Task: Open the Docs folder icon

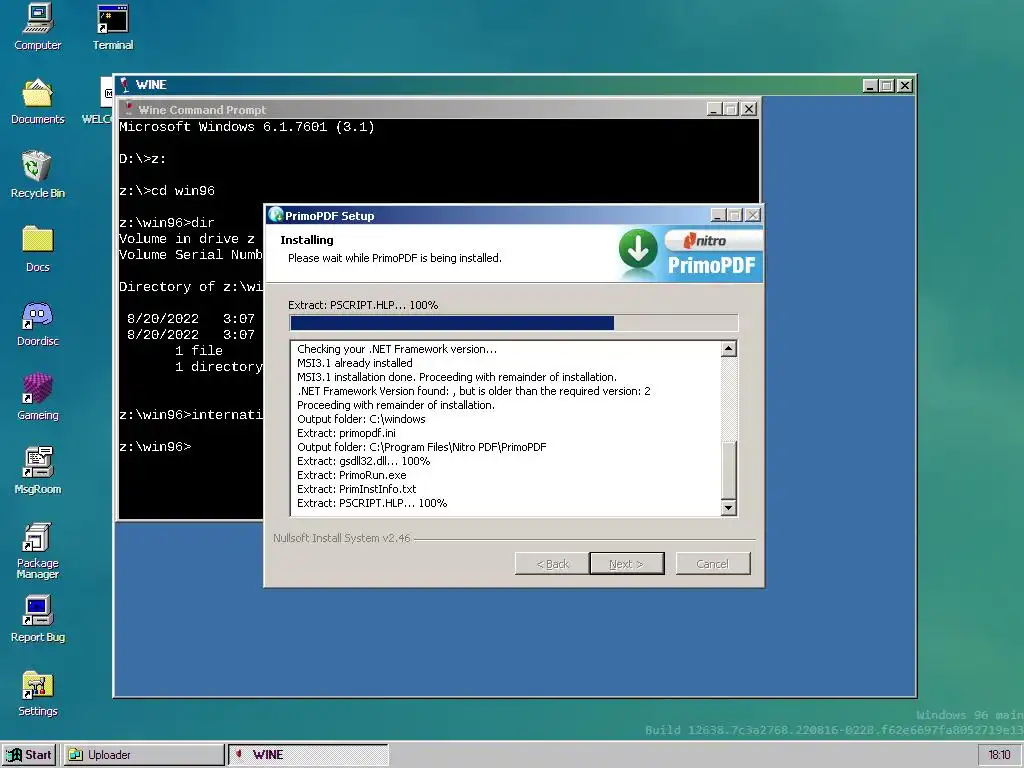Action: (37, 249)
